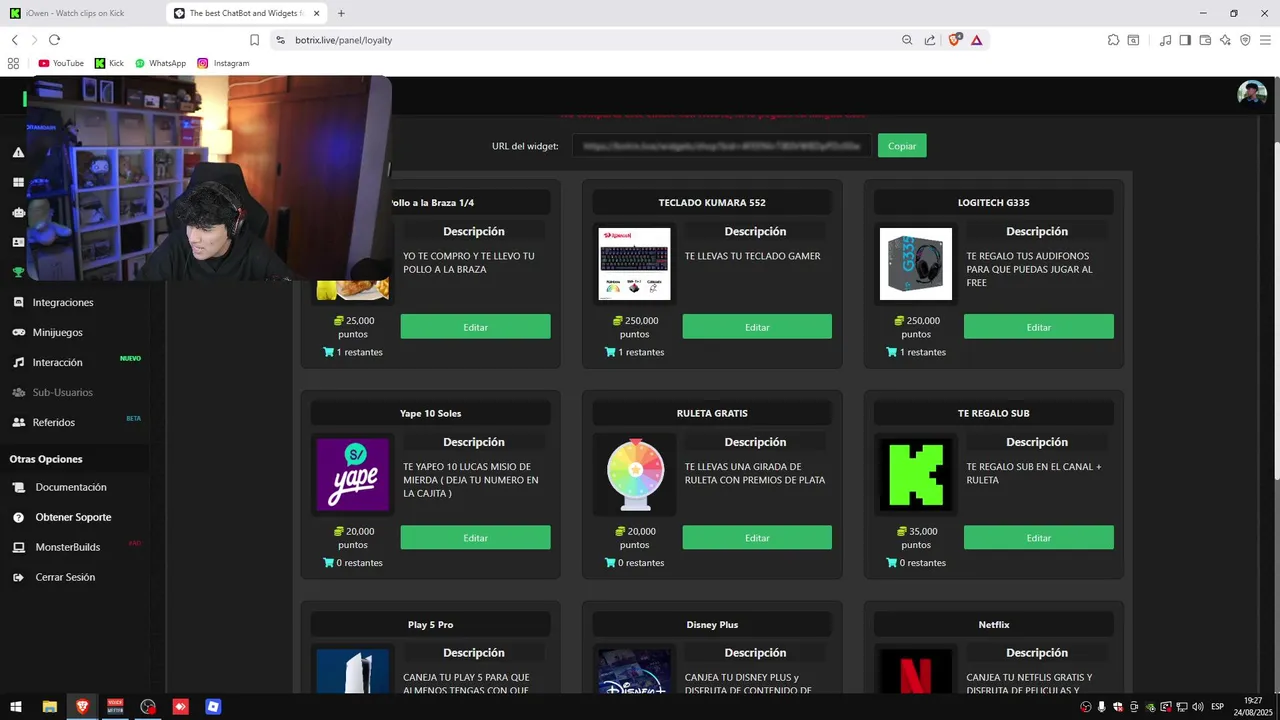Click the trophy loyalty icon in sidebar
This screenshot has height=720, width=1280.
pyautogui.click(x=18, y=272)
